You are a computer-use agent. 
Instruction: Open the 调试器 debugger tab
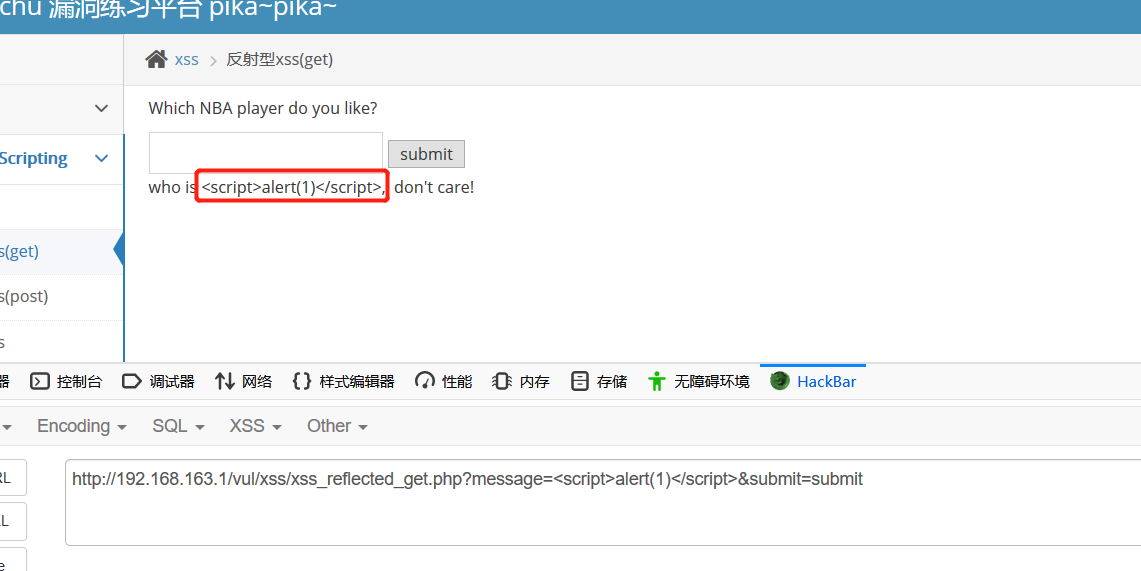click(158, 381)
